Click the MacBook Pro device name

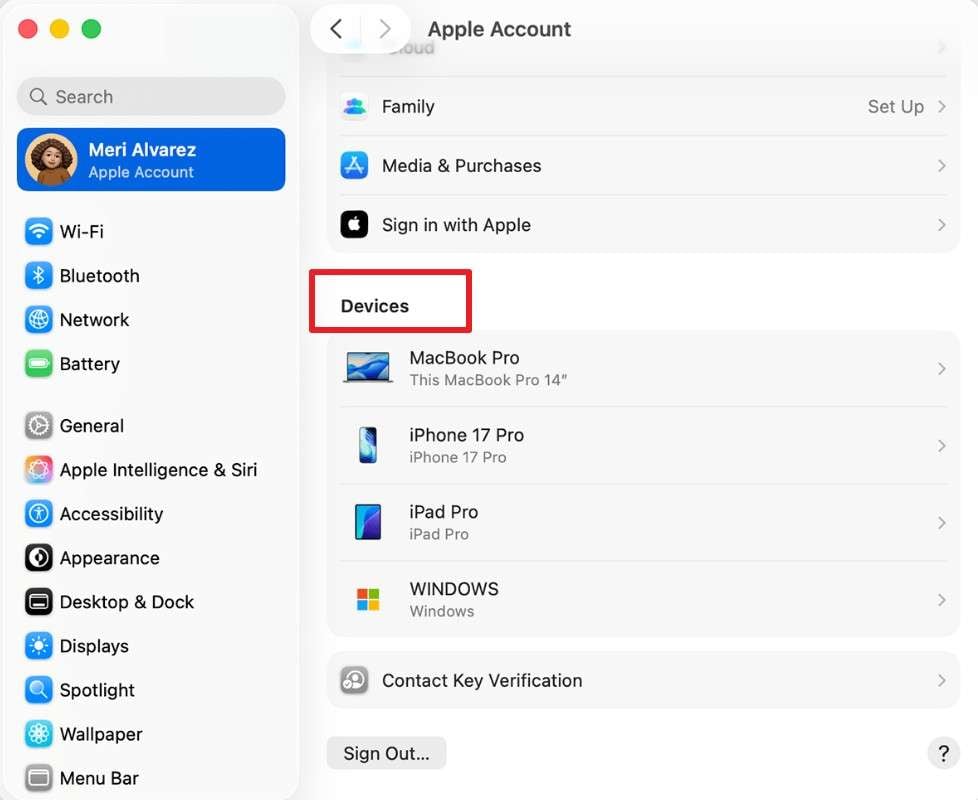[x=464, y=357]
